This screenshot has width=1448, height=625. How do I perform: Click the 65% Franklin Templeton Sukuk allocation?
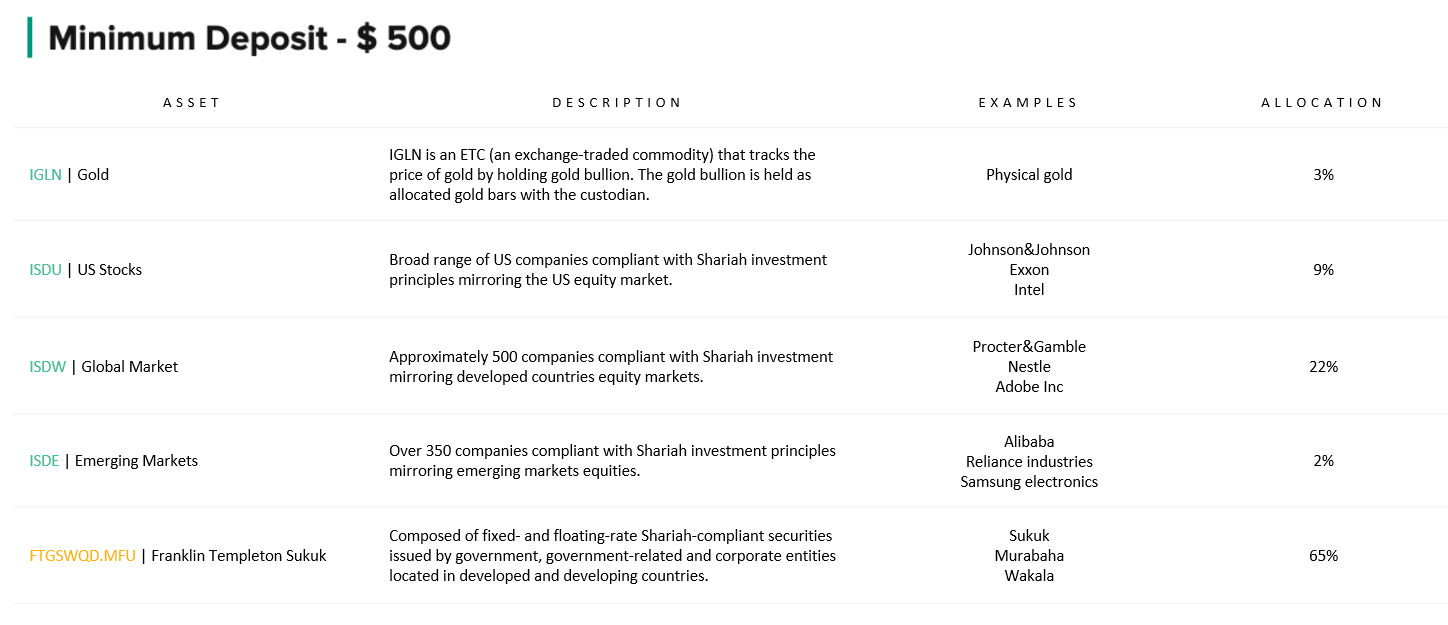(x=1324, y=556)
